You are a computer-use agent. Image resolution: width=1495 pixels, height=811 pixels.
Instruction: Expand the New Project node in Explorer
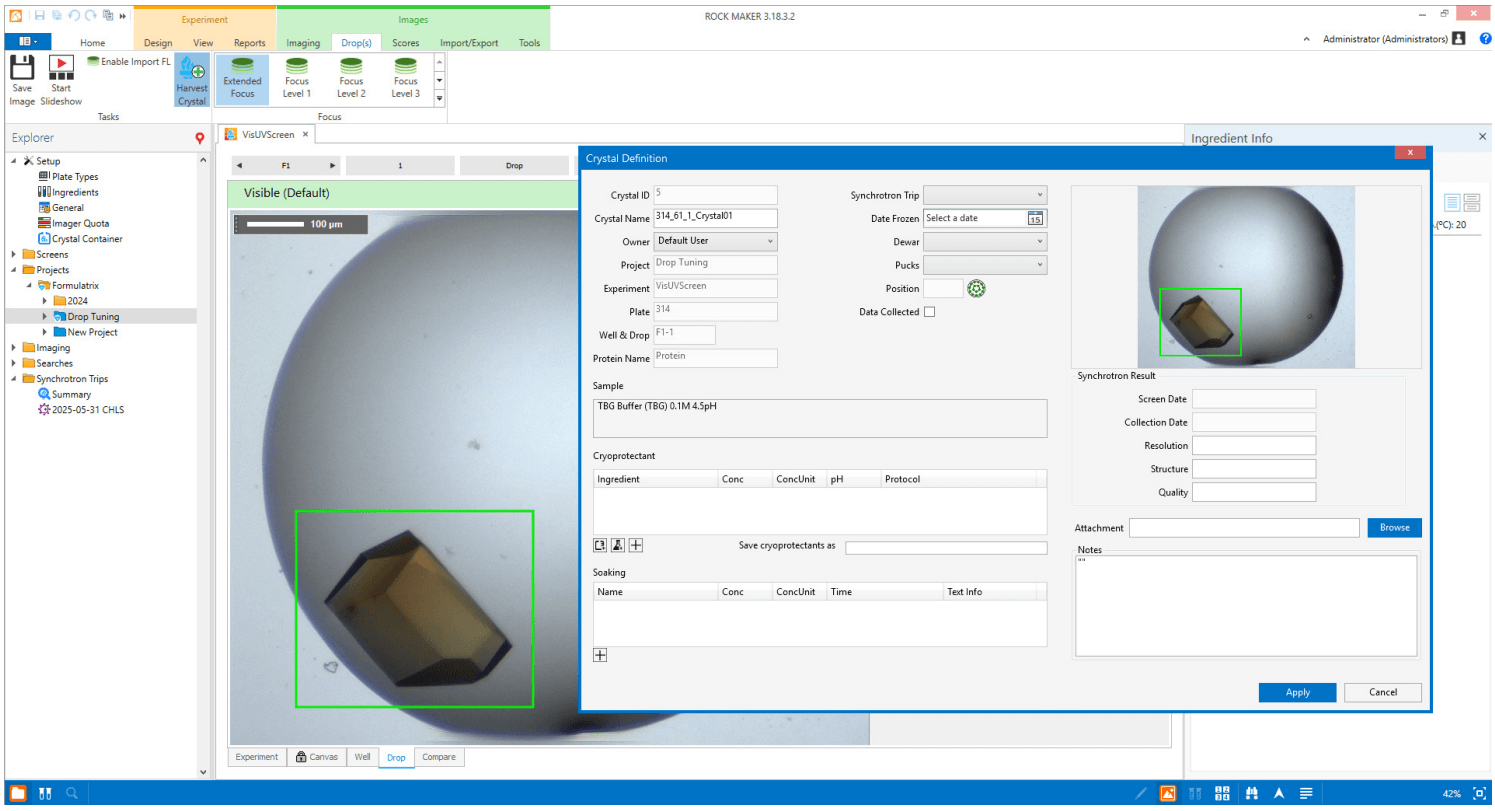pos(45,332)
